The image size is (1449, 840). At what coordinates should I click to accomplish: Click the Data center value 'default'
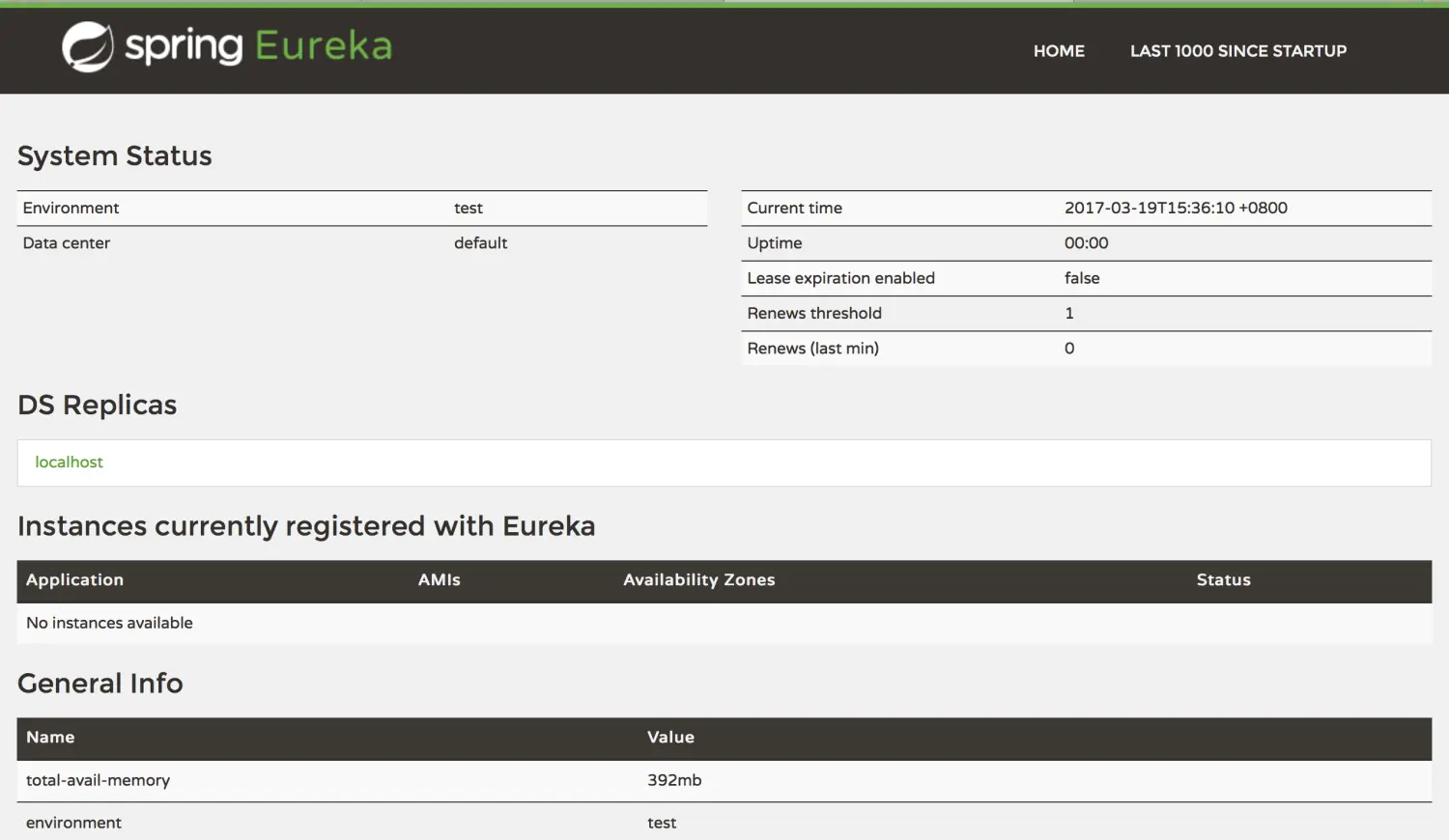(x=480, y=243)
